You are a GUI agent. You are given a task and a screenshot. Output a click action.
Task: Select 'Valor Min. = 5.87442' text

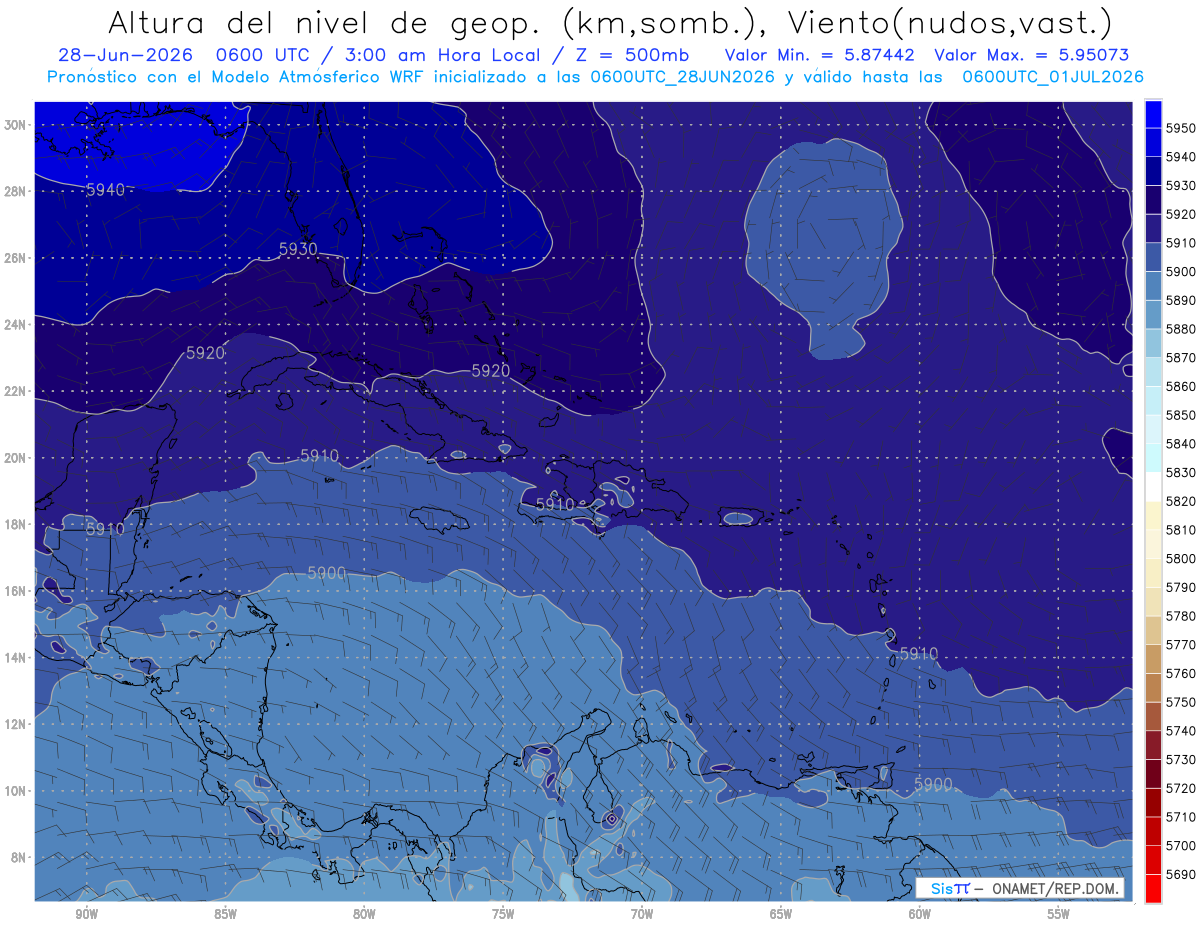pyautogui.click(x=821, y=56)
